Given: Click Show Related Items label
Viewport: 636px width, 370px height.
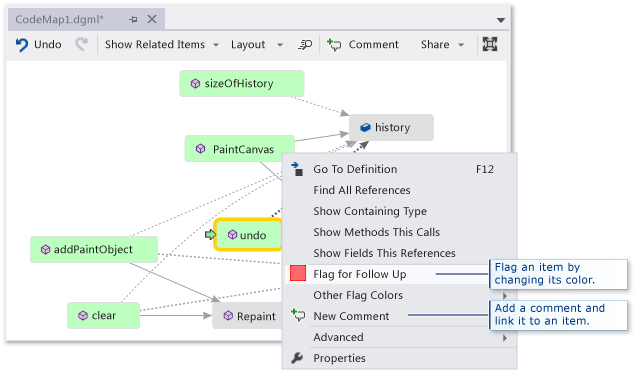Looking at the screenshot, I should pyautogui.click(x=155, y=44).
